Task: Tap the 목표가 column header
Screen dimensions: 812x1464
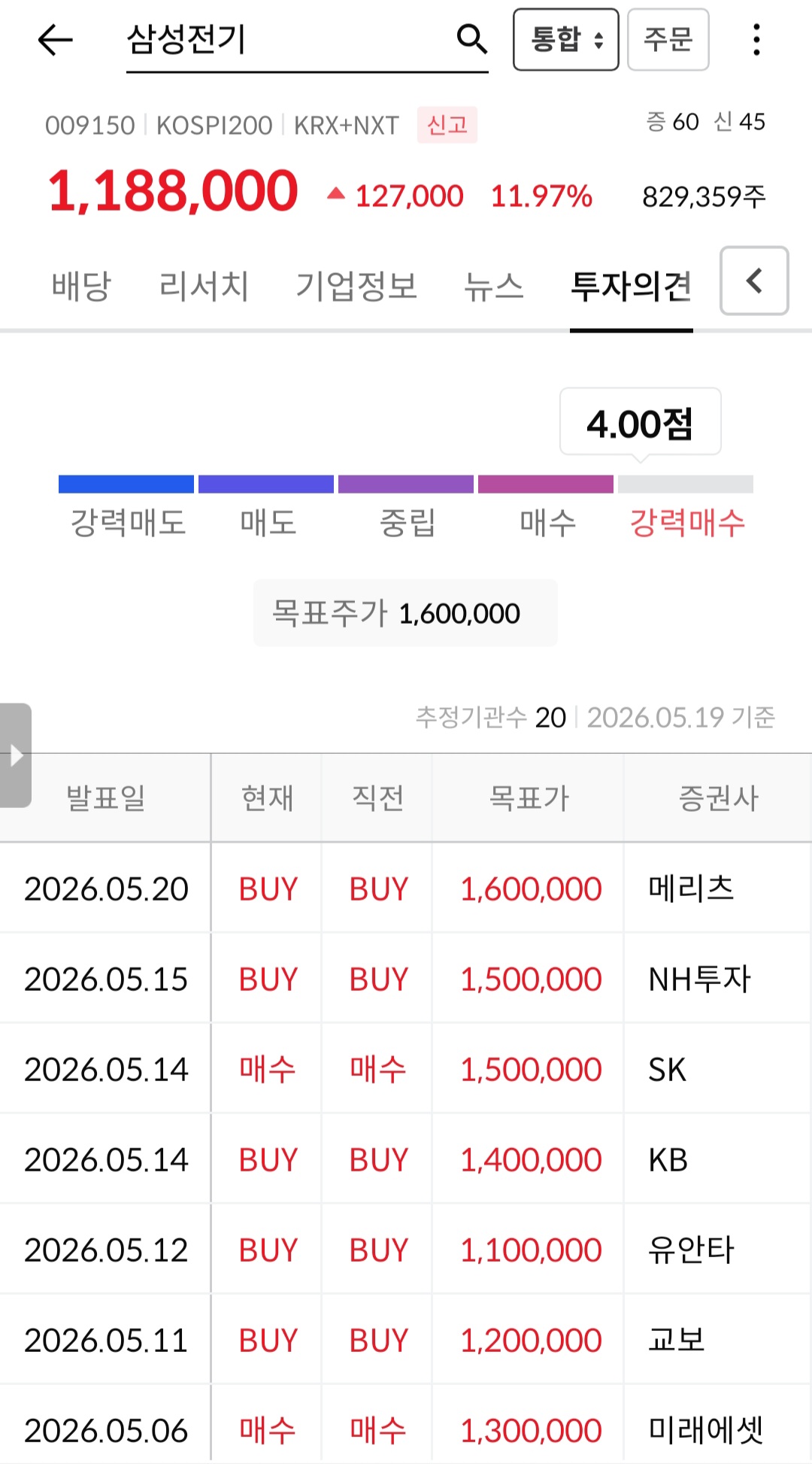Action: point(529,797)
